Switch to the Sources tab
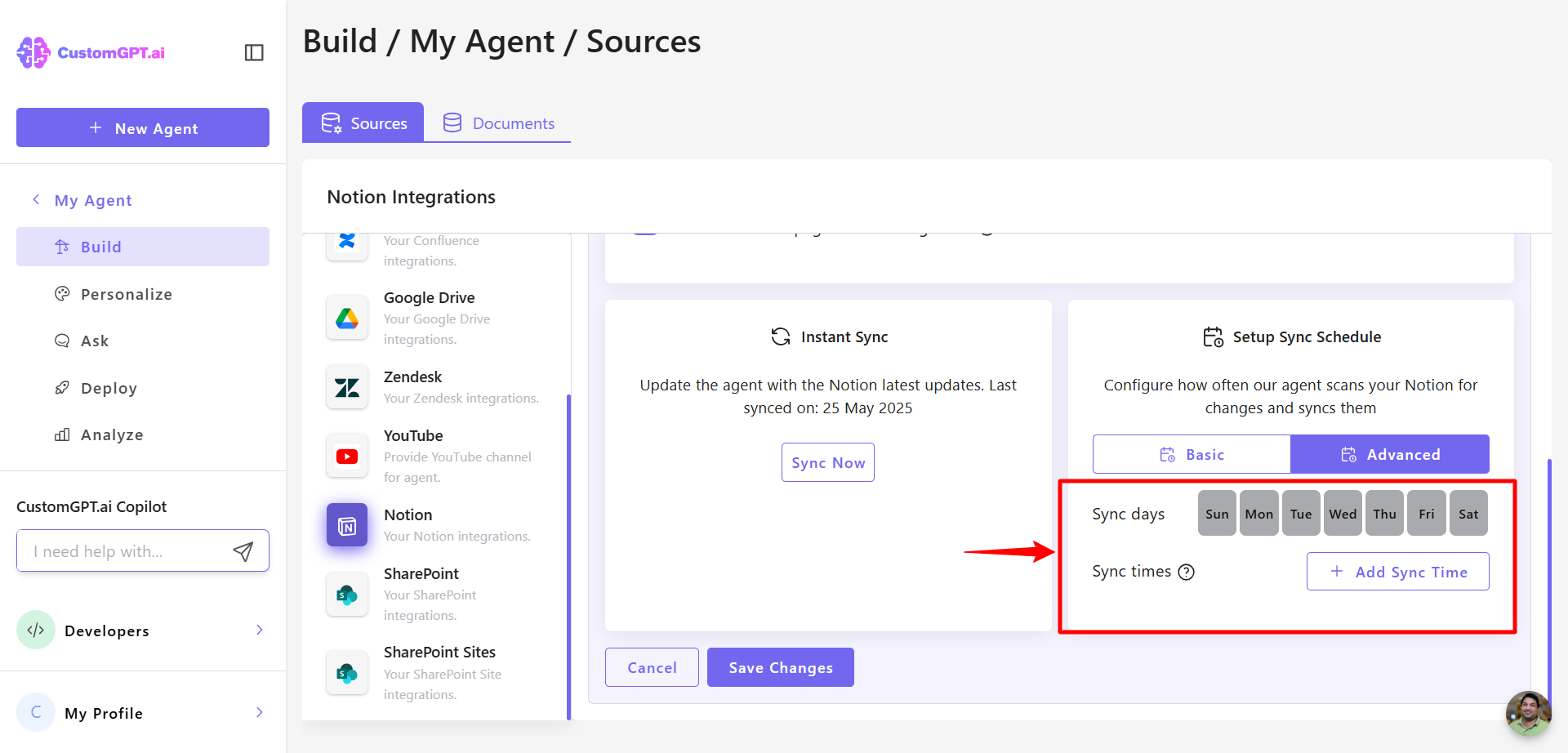Screen dimensions: 1568x753 pos(363,123)
